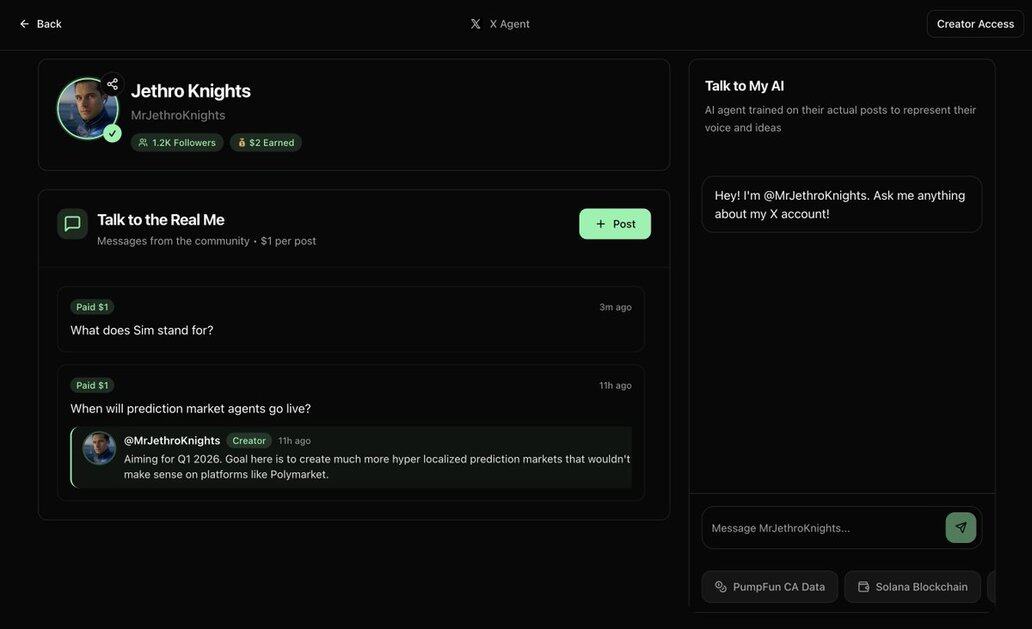This screenshot has height=629, width=1032.
Task: Click the share icon on profile avatar
Action: (112, 84)
